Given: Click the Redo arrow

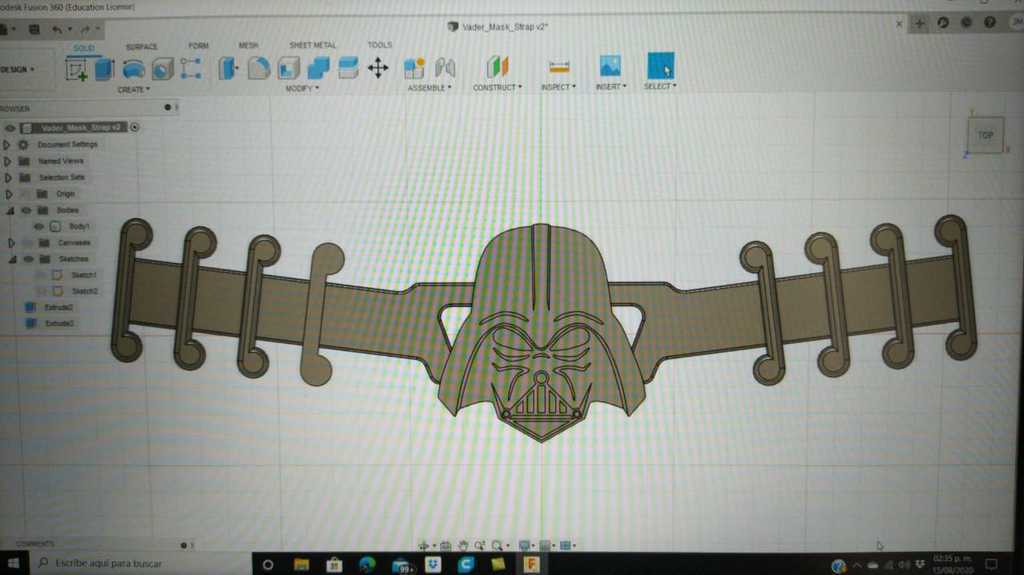Looking at the screenshot, I should 84,29.
